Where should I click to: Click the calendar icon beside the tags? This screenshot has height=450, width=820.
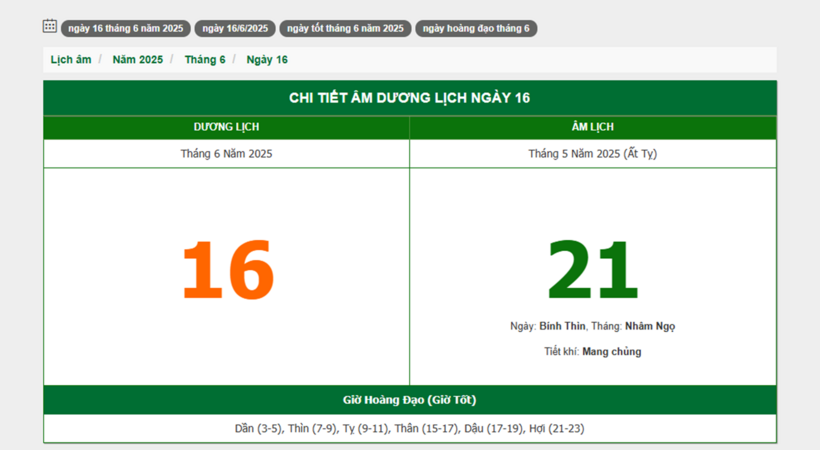[x=50, y=27]
